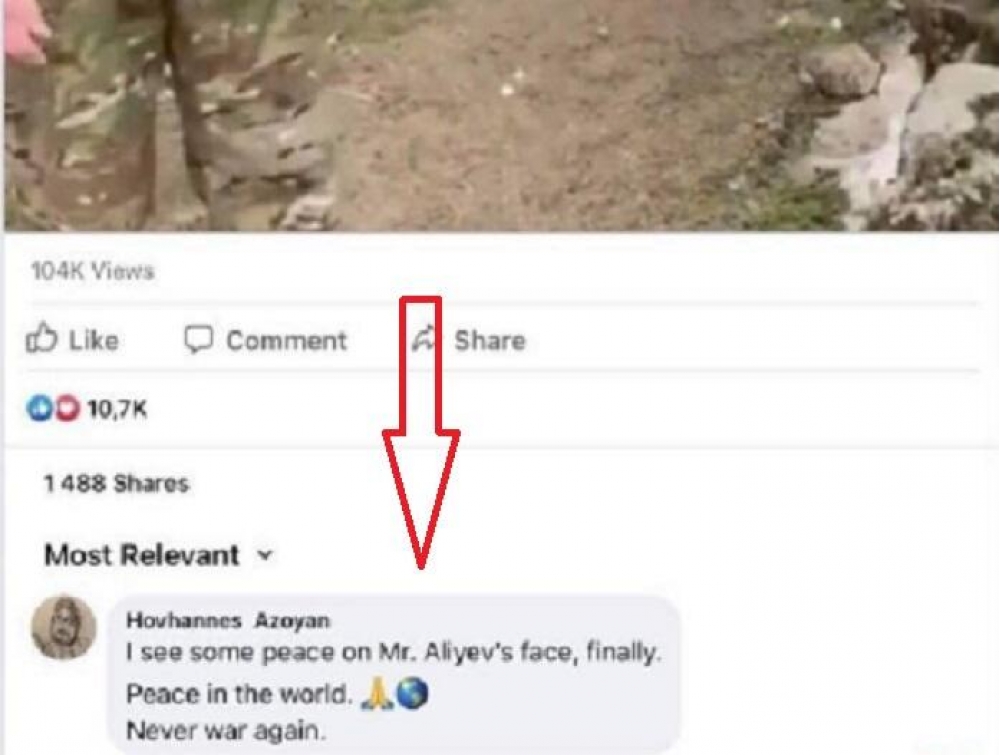Click the 104K Views count
This screenshot has width=1000, height=755.
93,271
